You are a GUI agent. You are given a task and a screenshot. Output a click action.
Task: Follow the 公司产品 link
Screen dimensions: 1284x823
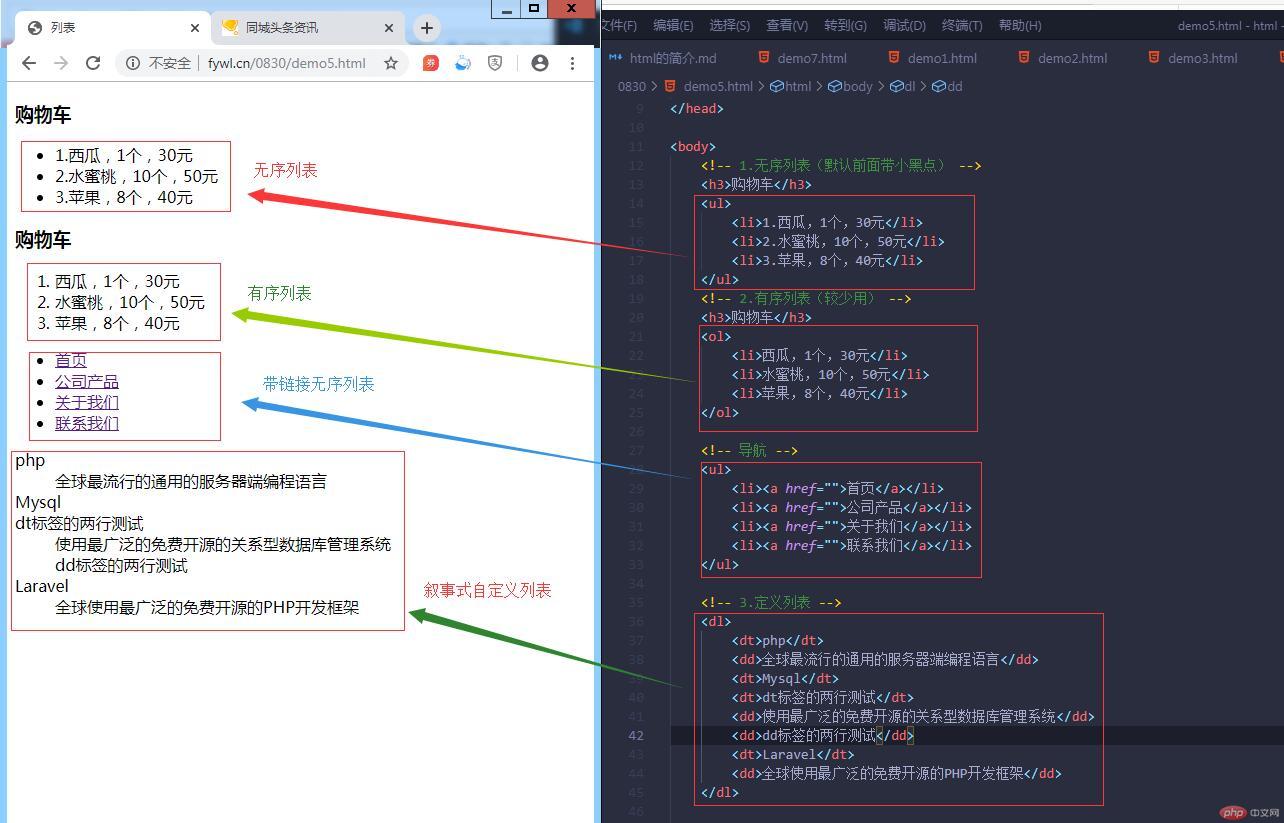click(87, 382)
